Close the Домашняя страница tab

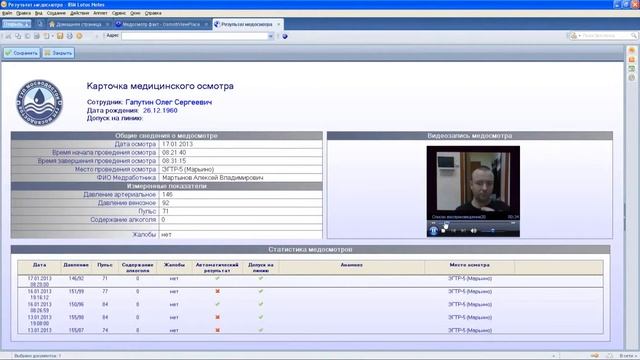point(107,24)
